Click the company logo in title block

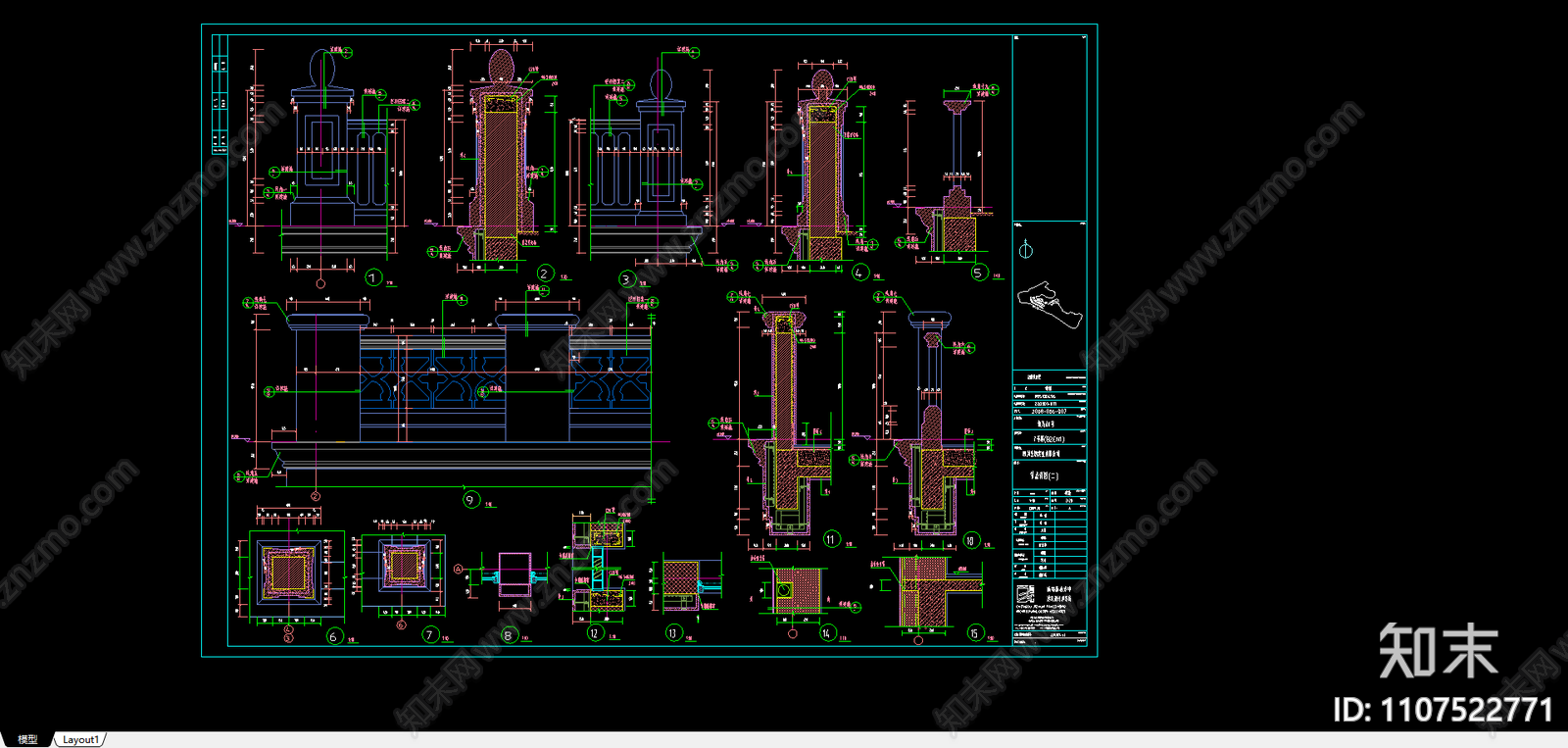1025,595
